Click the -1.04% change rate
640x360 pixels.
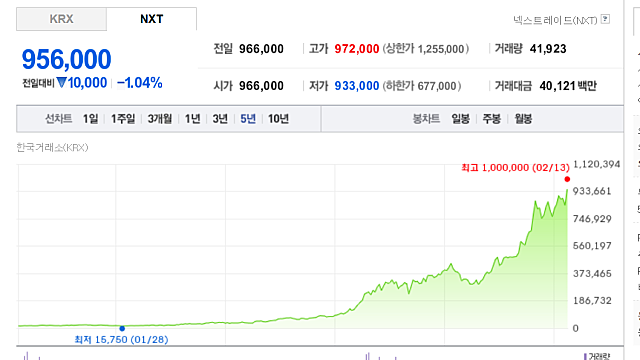coord(140,83)
